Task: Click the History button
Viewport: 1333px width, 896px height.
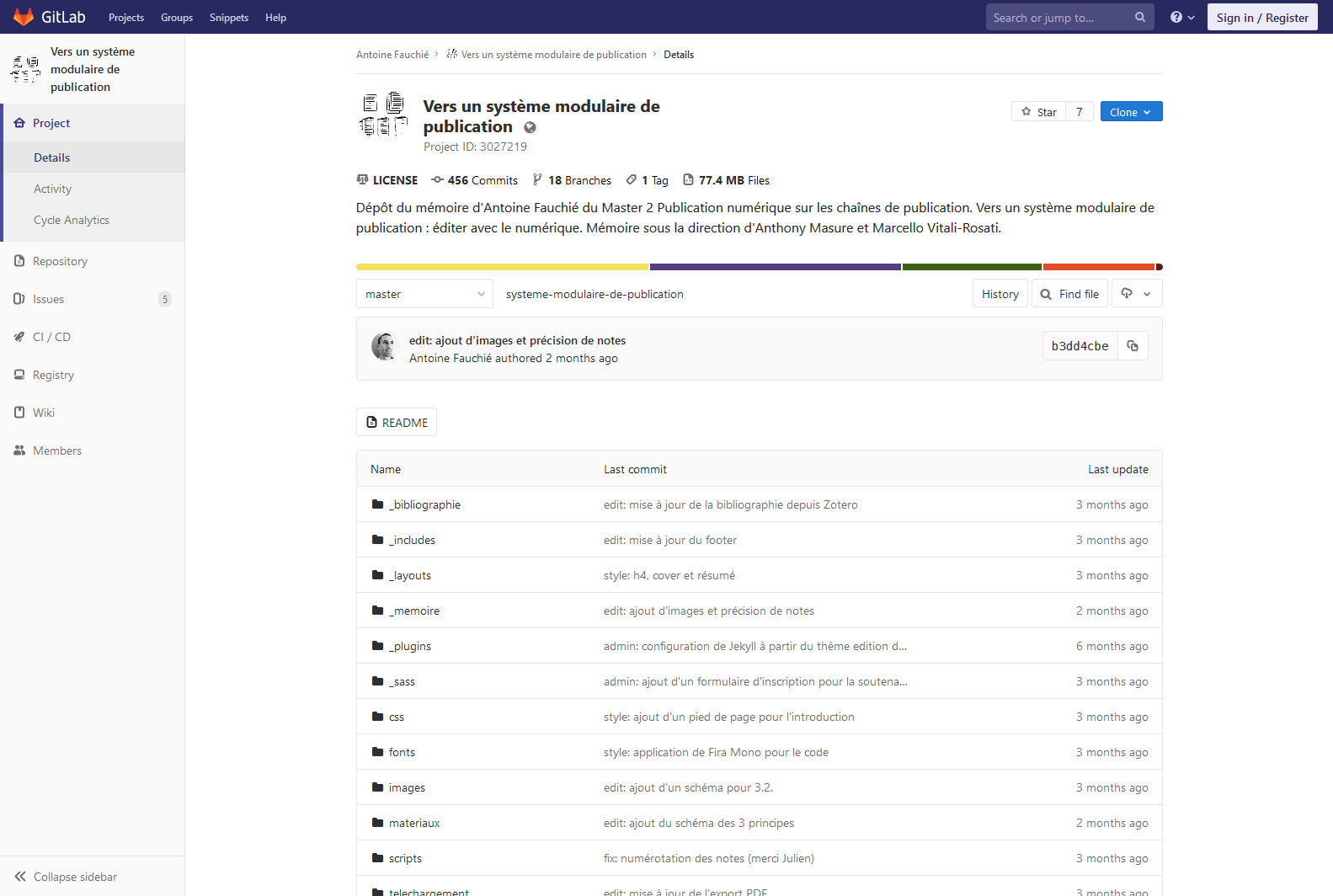Action: click(x=1000, y=295)
